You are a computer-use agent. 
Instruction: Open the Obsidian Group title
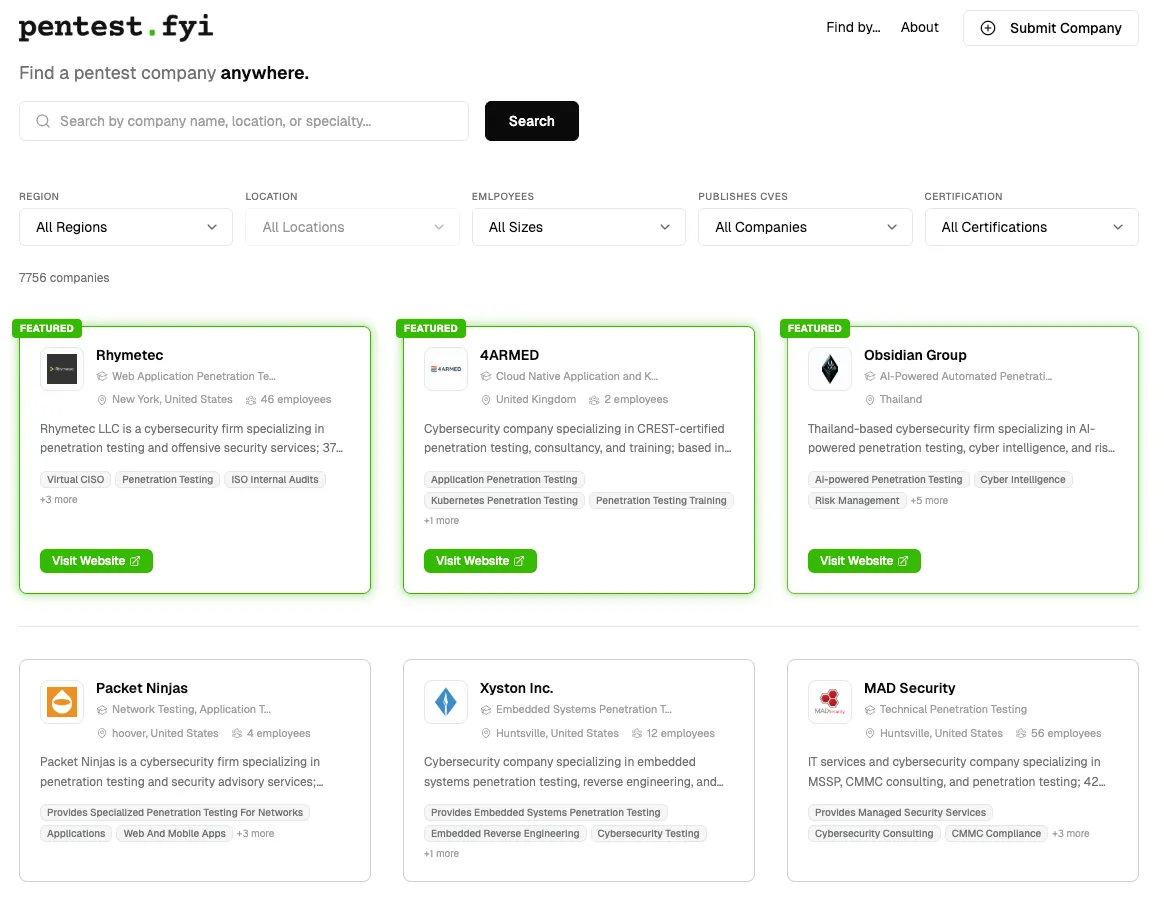[915, 355]
